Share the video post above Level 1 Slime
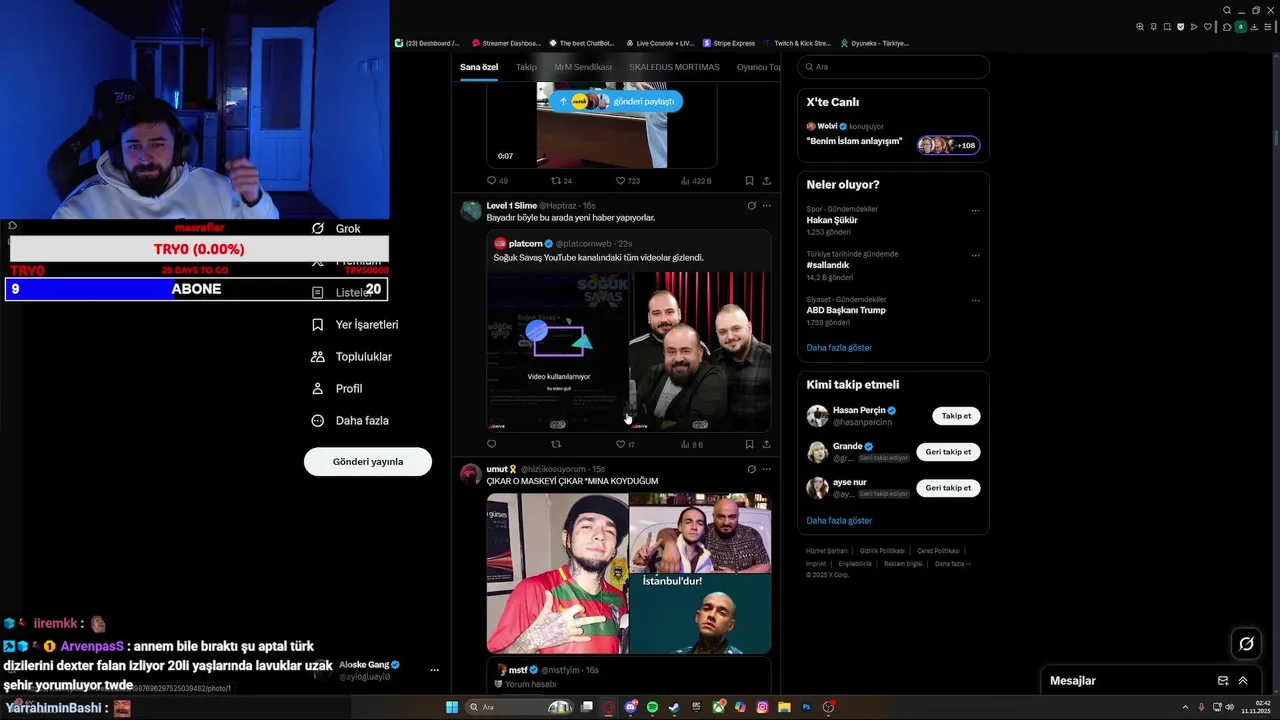 pos(767,181)
